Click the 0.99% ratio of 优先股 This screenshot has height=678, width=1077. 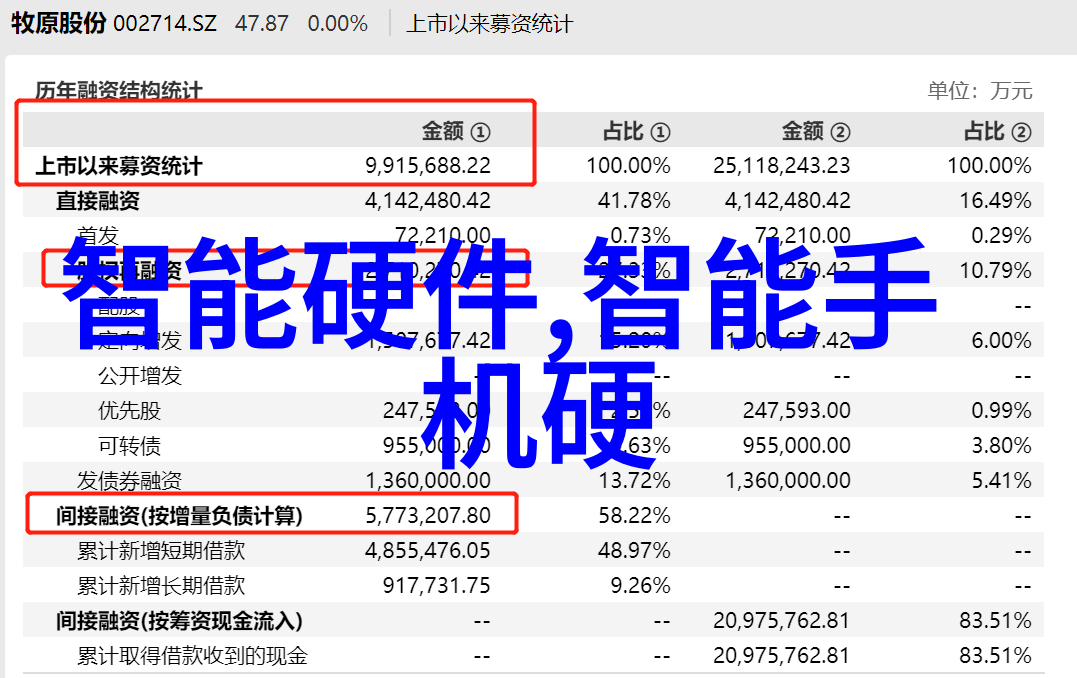point(1001,411)
